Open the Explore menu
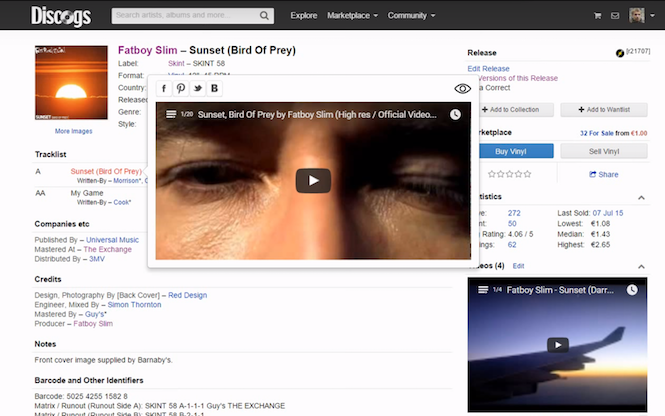This screenshot has height=416, width=665. [x=304, y=16]
